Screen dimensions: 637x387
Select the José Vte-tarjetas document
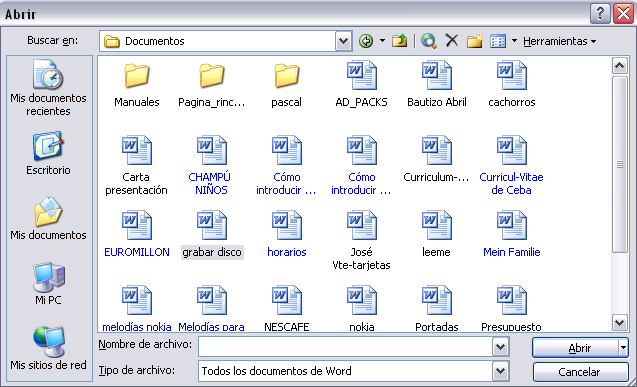coord(362,241)
